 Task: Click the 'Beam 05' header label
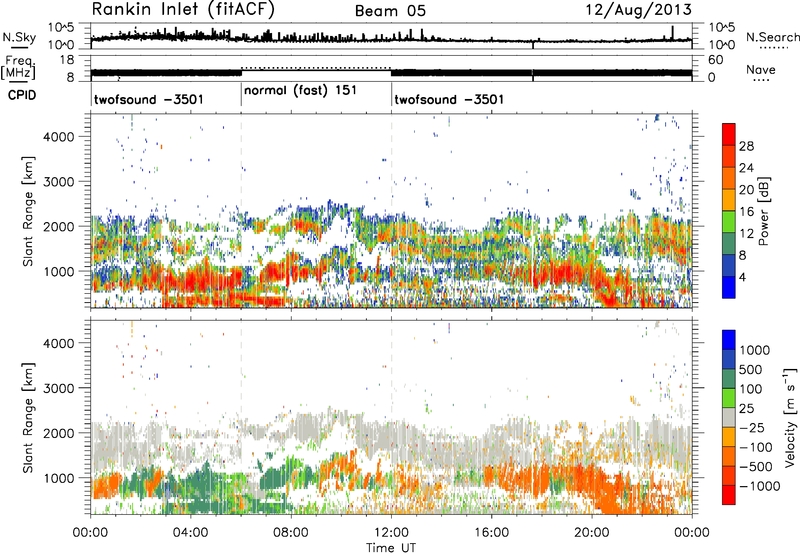click(390, 11)
